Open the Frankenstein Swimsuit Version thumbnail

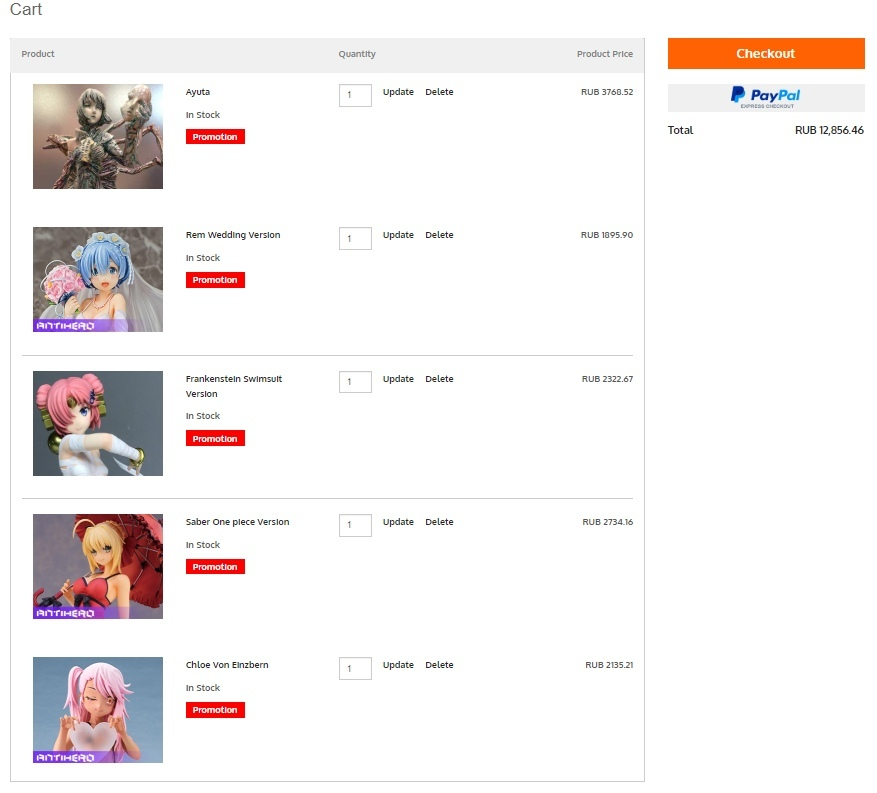coord(98,423)
